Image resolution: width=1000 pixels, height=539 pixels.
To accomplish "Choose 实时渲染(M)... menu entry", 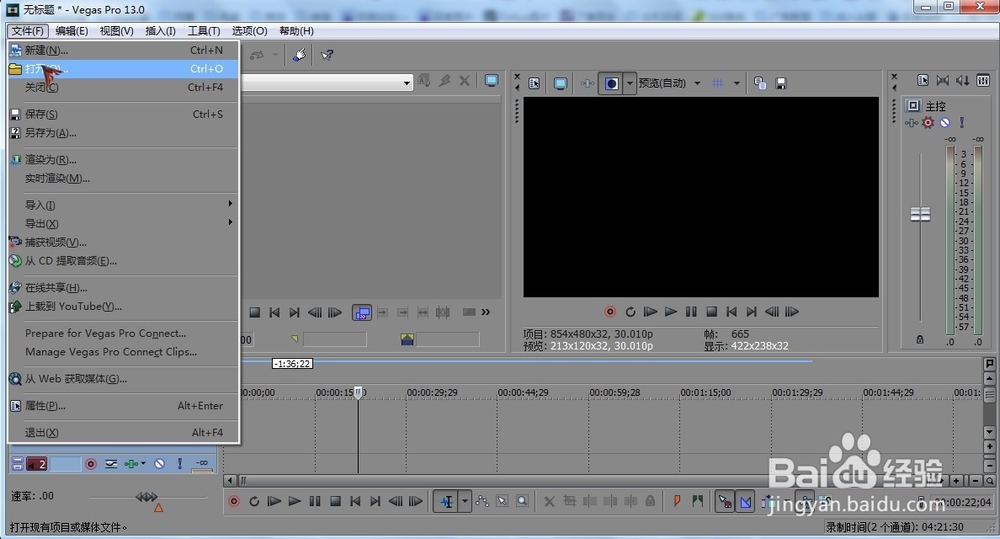I will coord(124,179).
